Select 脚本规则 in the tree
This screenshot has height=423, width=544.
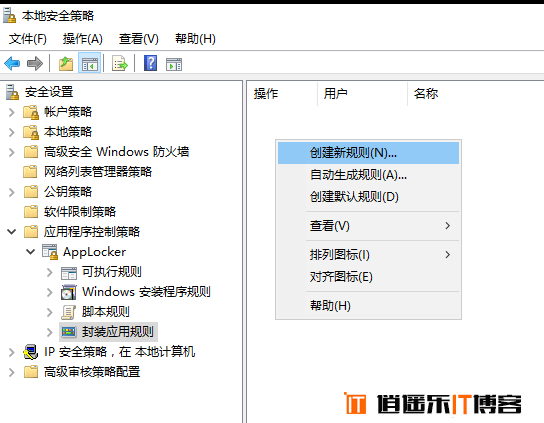coord(105,312)
